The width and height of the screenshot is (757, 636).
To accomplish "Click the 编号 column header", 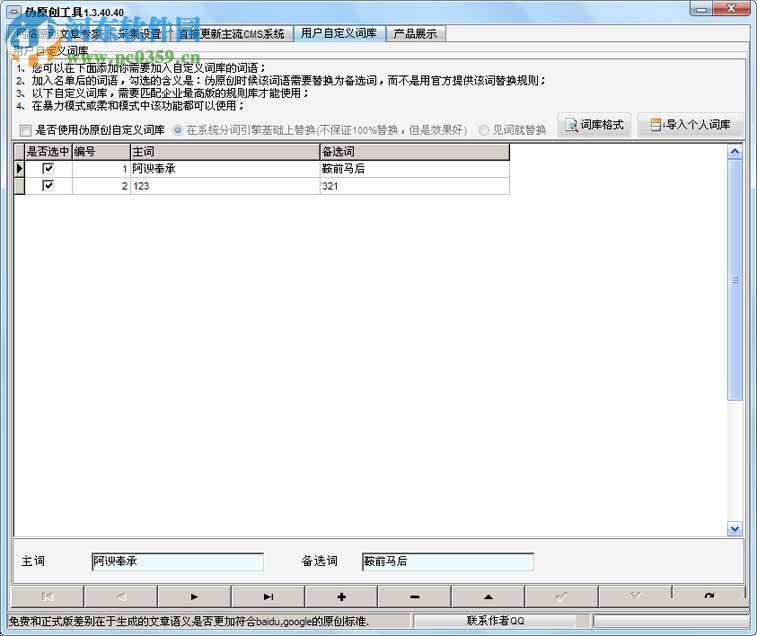I will click(x=101, y=152).
